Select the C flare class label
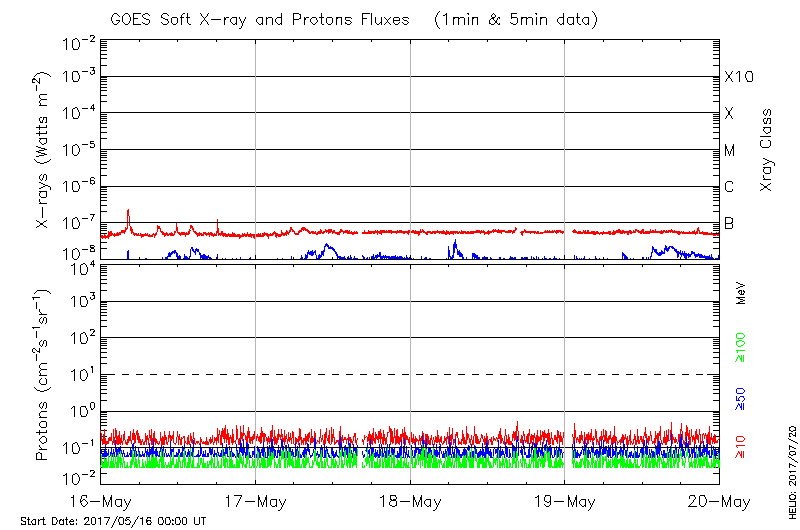The image size is (800, 530). pos(729,186)
